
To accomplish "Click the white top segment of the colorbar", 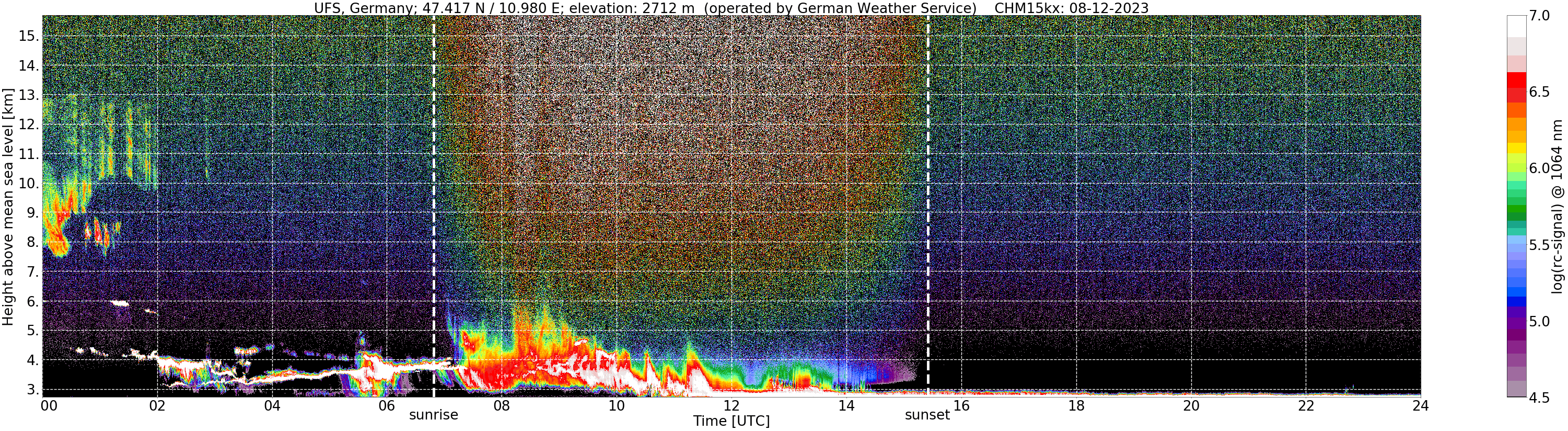I will point(1516,27).
